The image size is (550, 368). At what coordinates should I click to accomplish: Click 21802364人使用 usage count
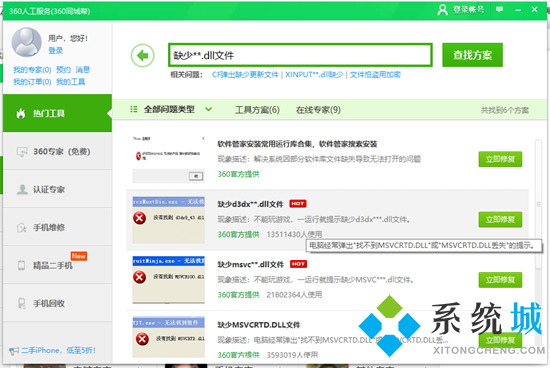(294, 295)
